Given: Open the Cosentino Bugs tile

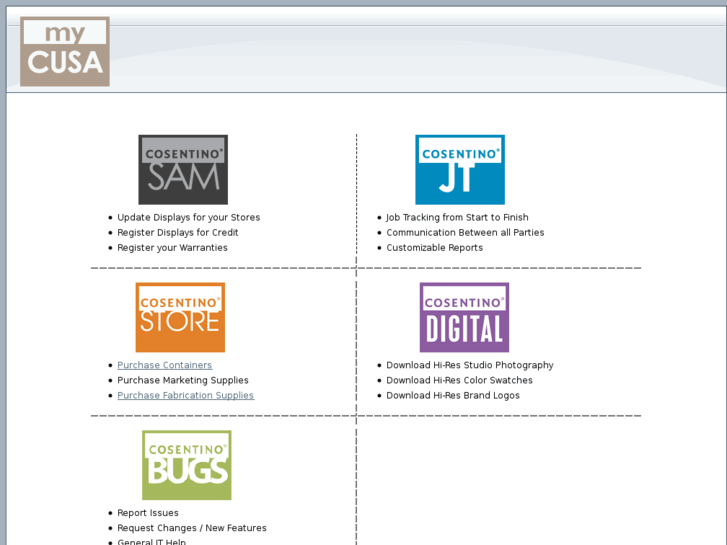Looking at the screenshot, I should point(187,465).
